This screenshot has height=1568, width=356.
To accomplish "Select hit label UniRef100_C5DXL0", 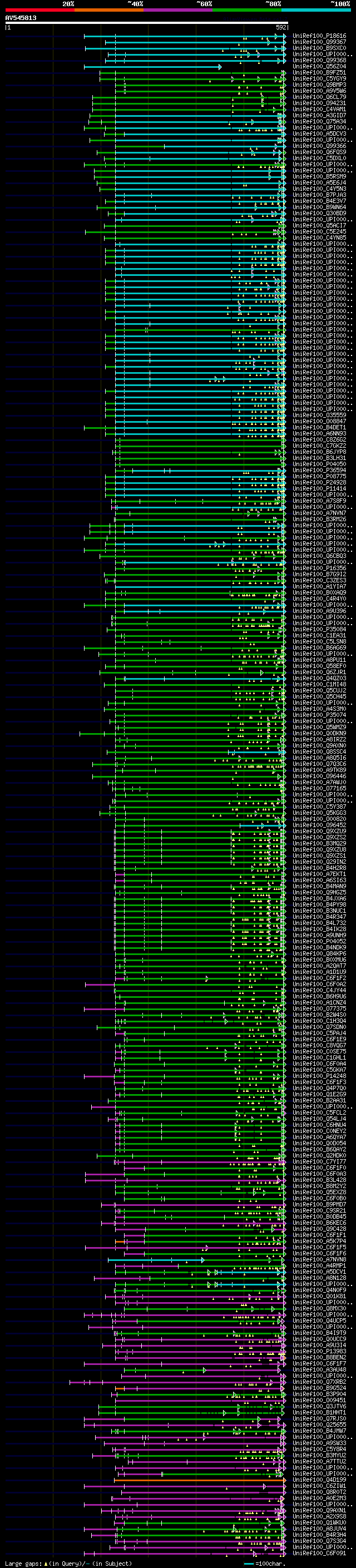I will [x=319, y=159].
